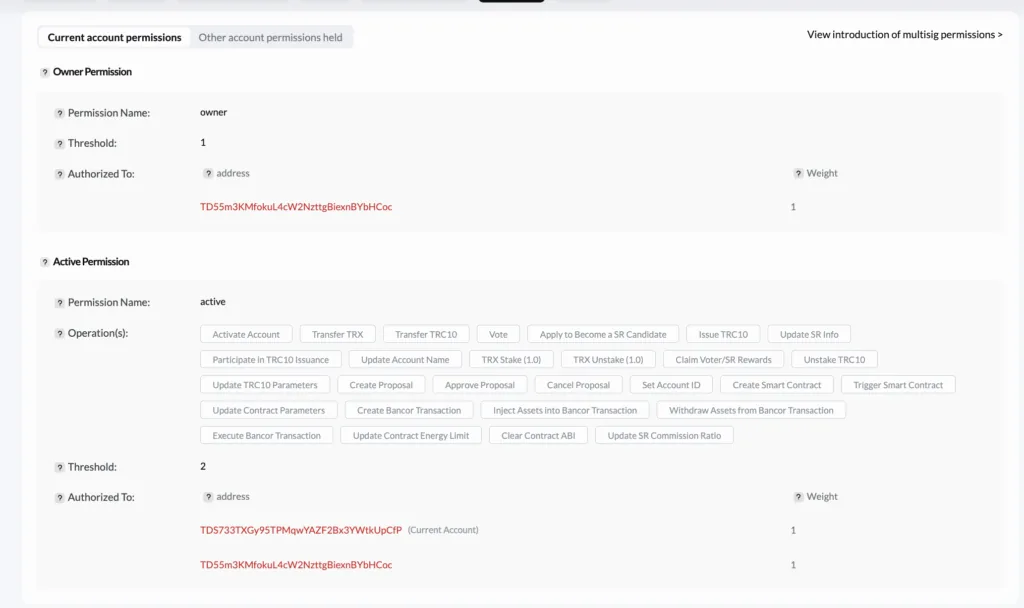The height and width of the screenshot is (608, 1024).
Task: Click Claim Voter/SR Rewards tag
Action: click(x=724, y=360)
